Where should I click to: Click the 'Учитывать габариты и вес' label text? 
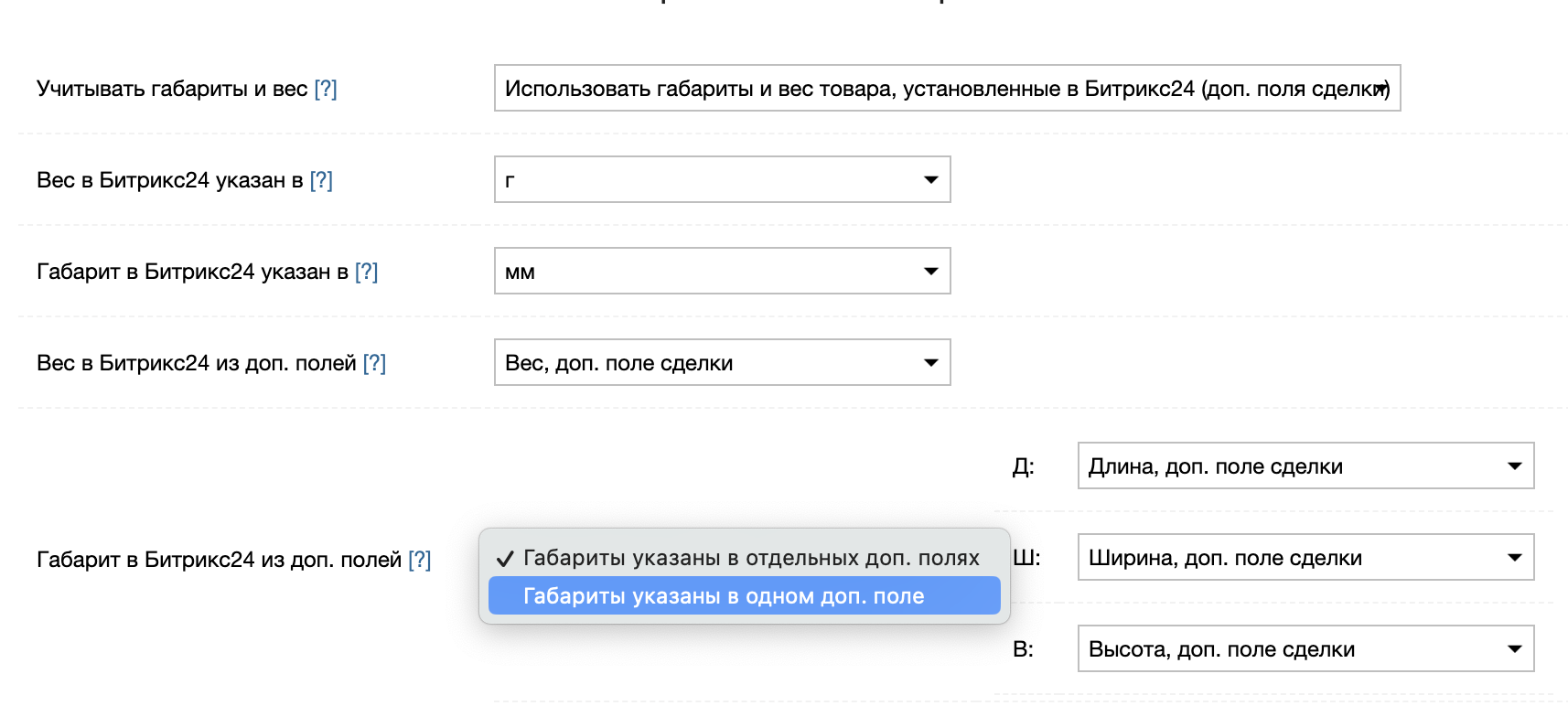coord(172,89)
